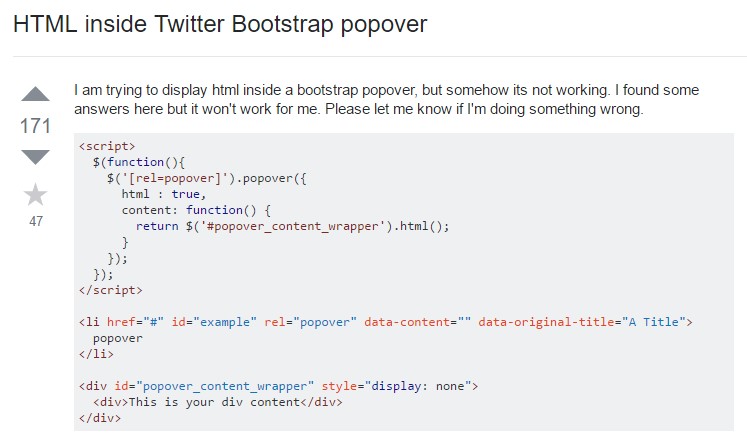747x440 pixels.
Task: Click the 'popover' text inside the li element
Action: (x=118, y=339)
